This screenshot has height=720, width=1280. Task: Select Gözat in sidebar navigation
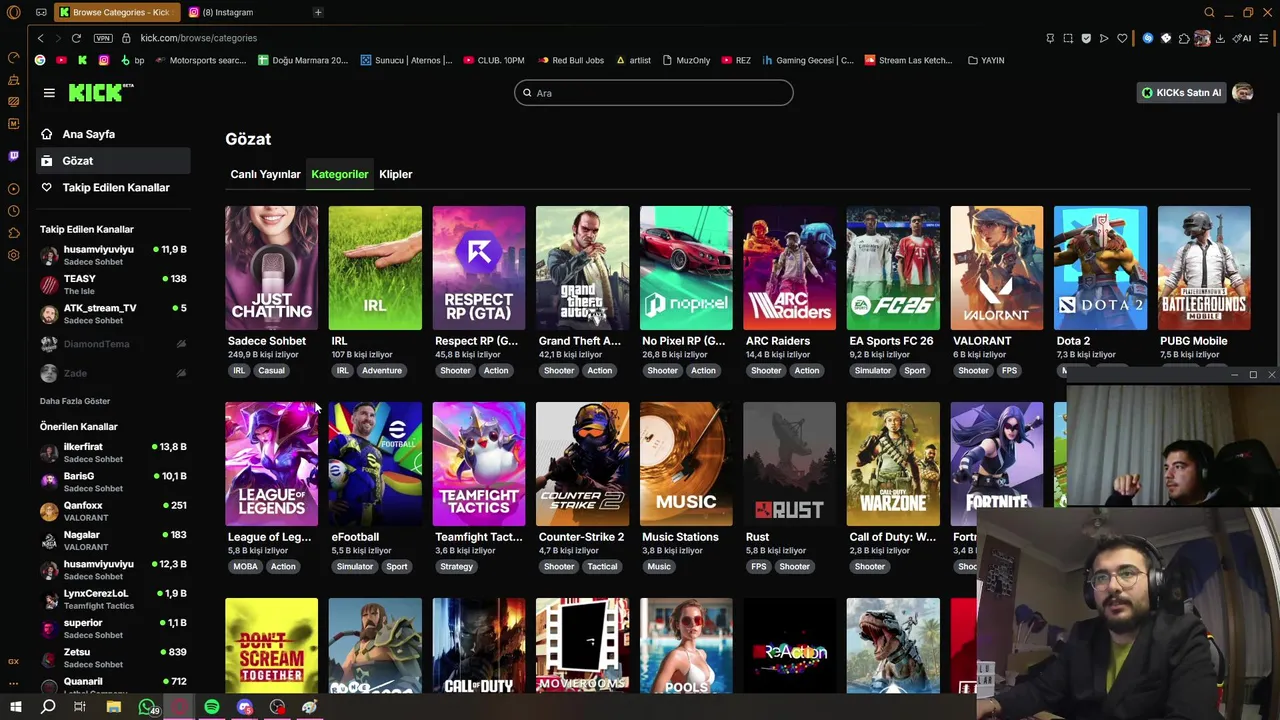point(113,161)
